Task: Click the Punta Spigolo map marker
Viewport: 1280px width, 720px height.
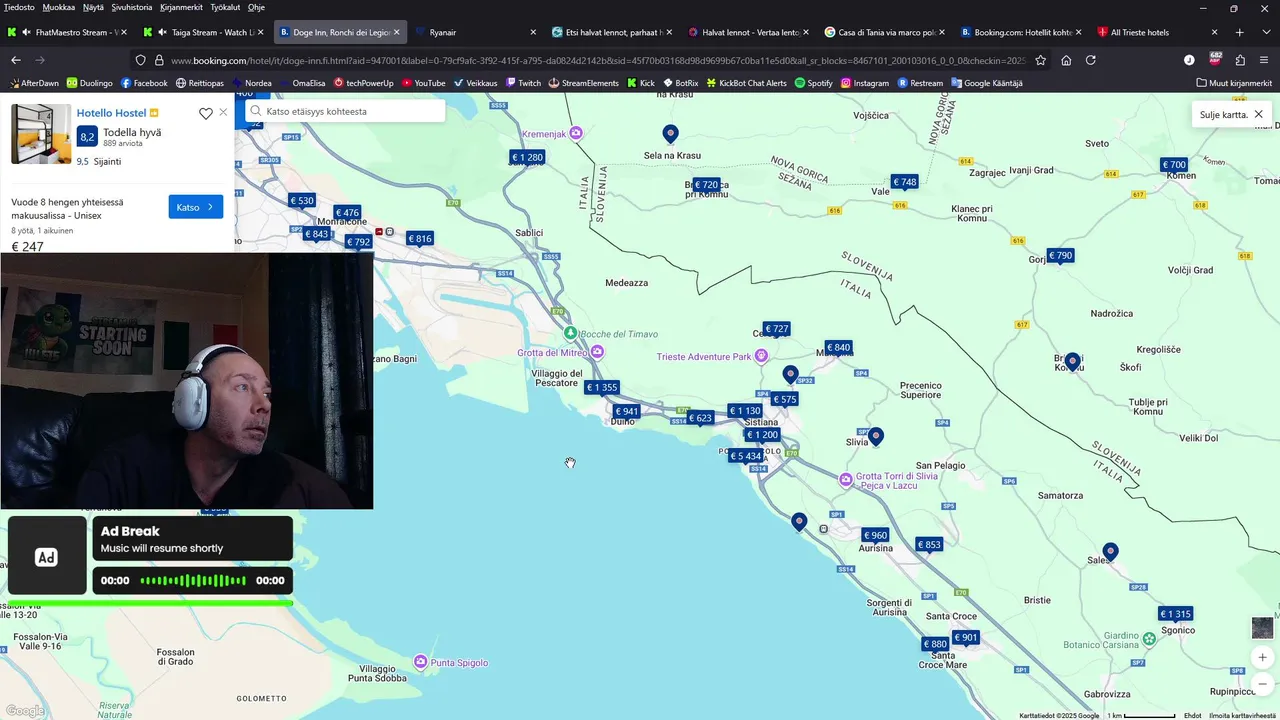Action: (x=421, y=662)
